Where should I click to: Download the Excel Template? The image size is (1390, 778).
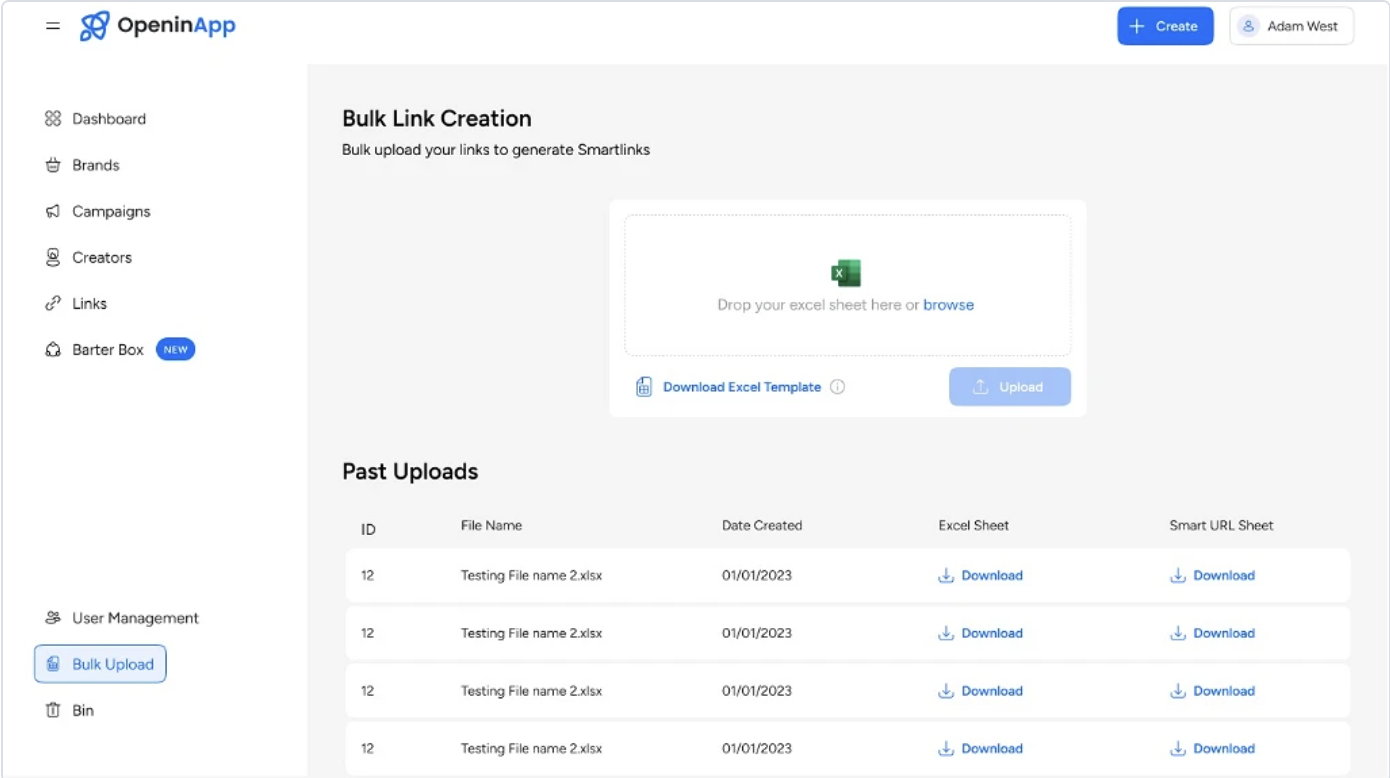pos(741,387)
